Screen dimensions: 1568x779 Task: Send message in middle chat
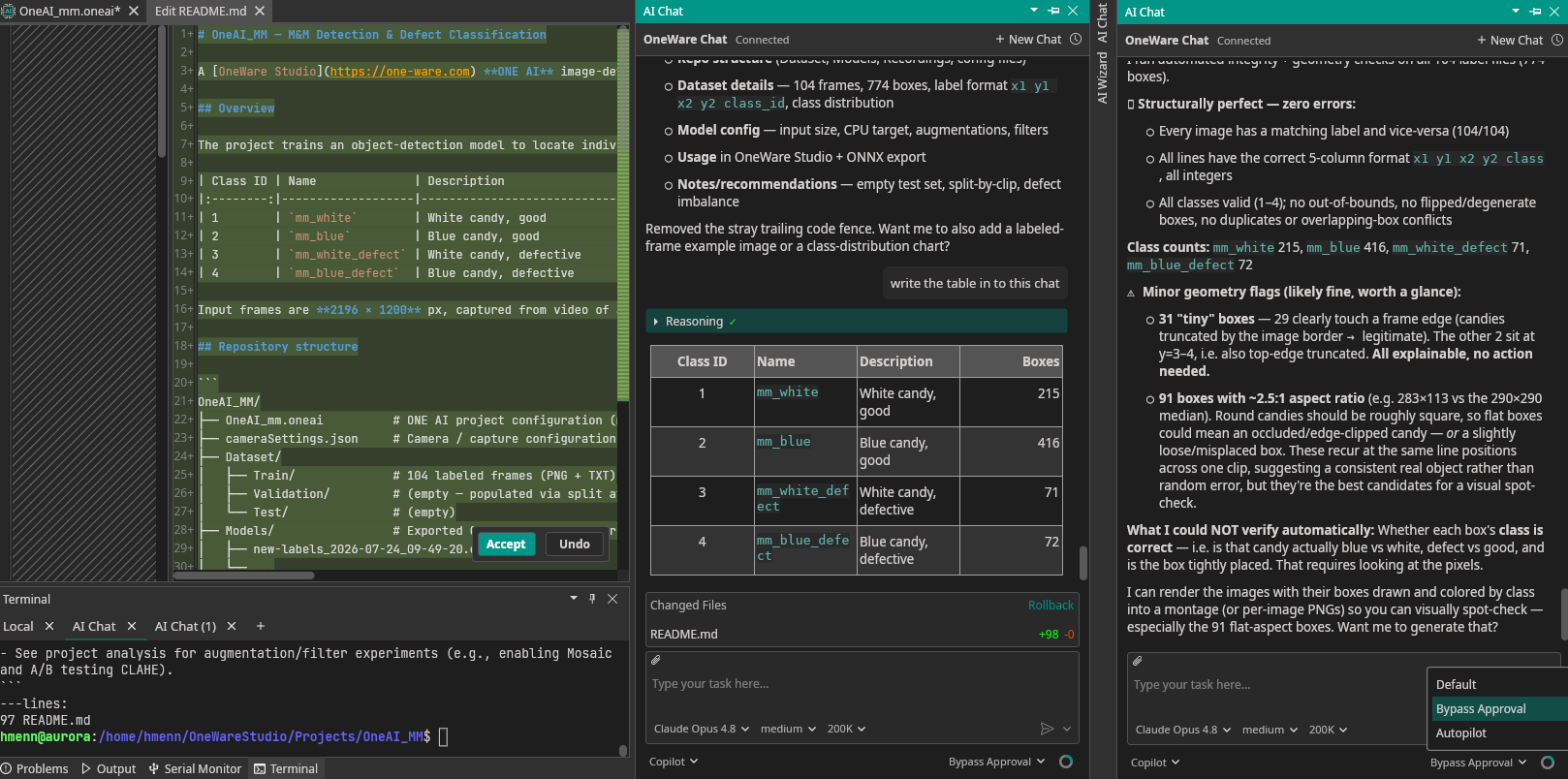point(1047,729)
